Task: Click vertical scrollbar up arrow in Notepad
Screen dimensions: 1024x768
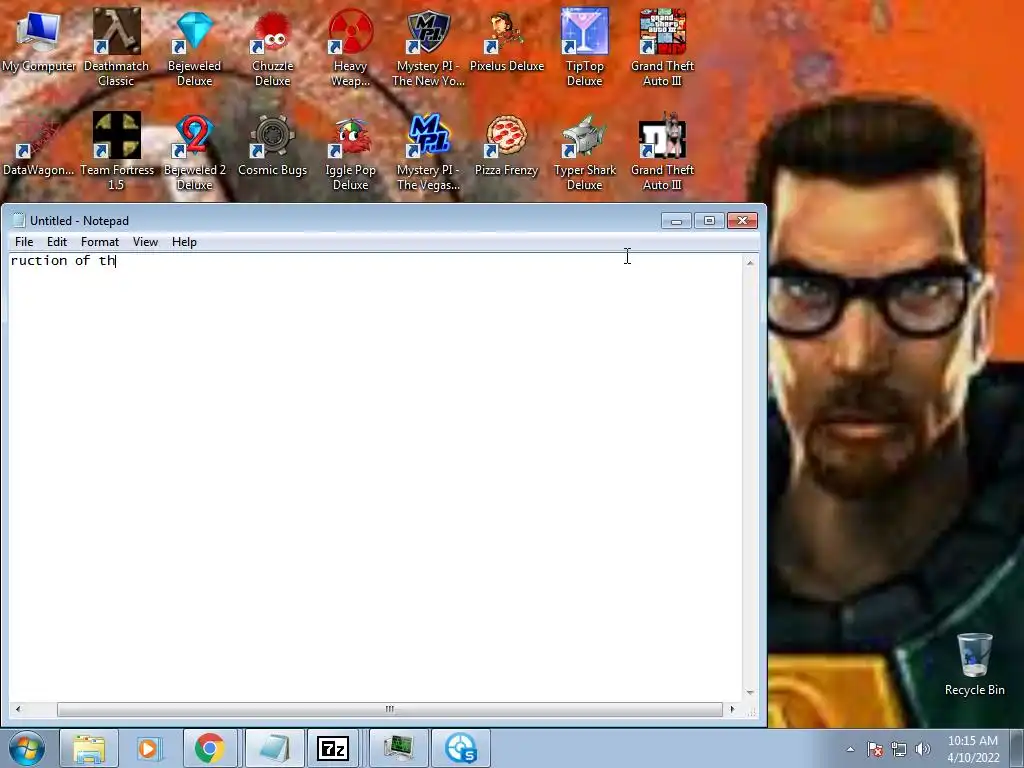Action: click(x=750, y=263)
